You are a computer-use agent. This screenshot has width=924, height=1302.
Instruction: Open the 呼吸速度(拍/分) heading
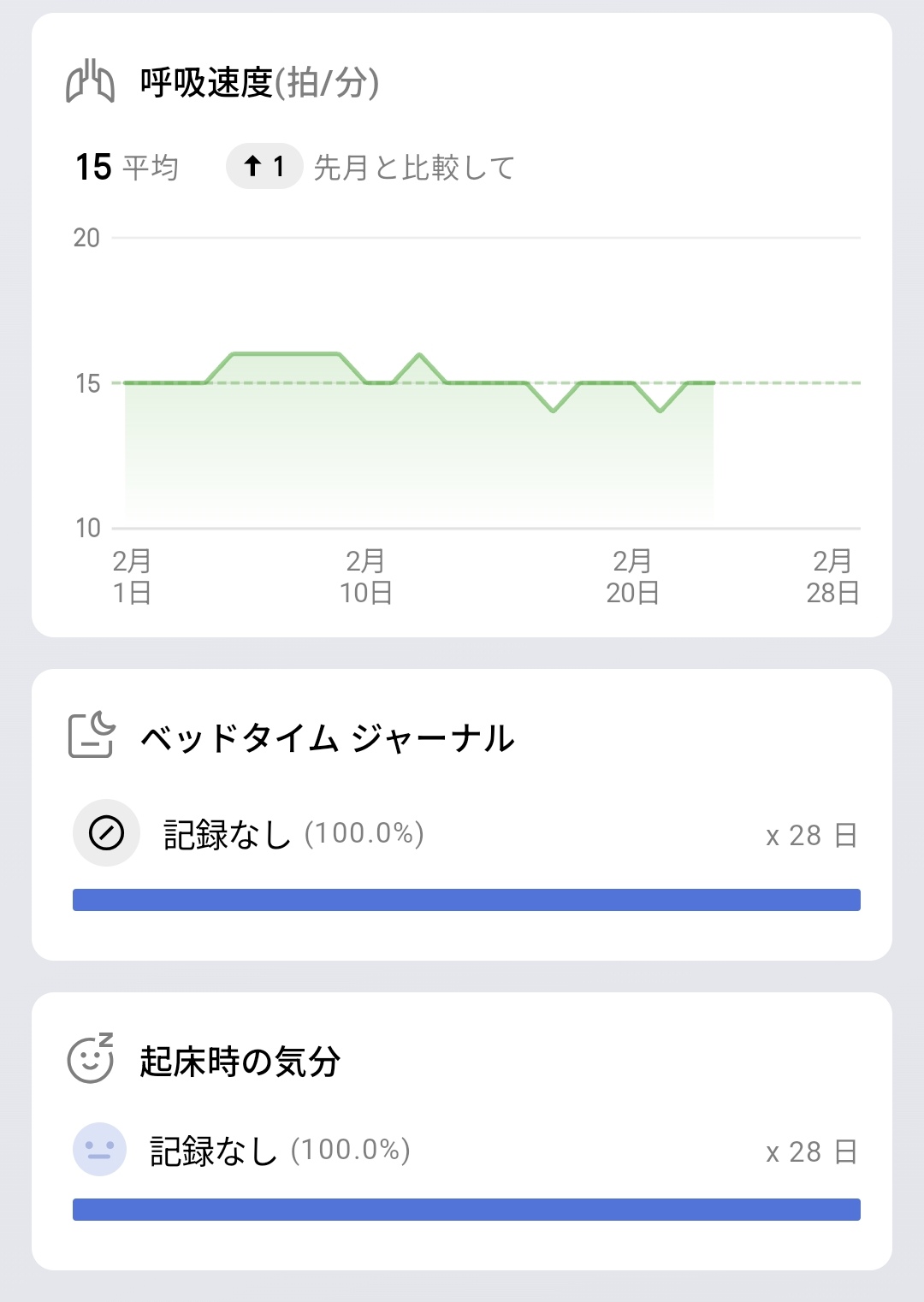[259, 83]
